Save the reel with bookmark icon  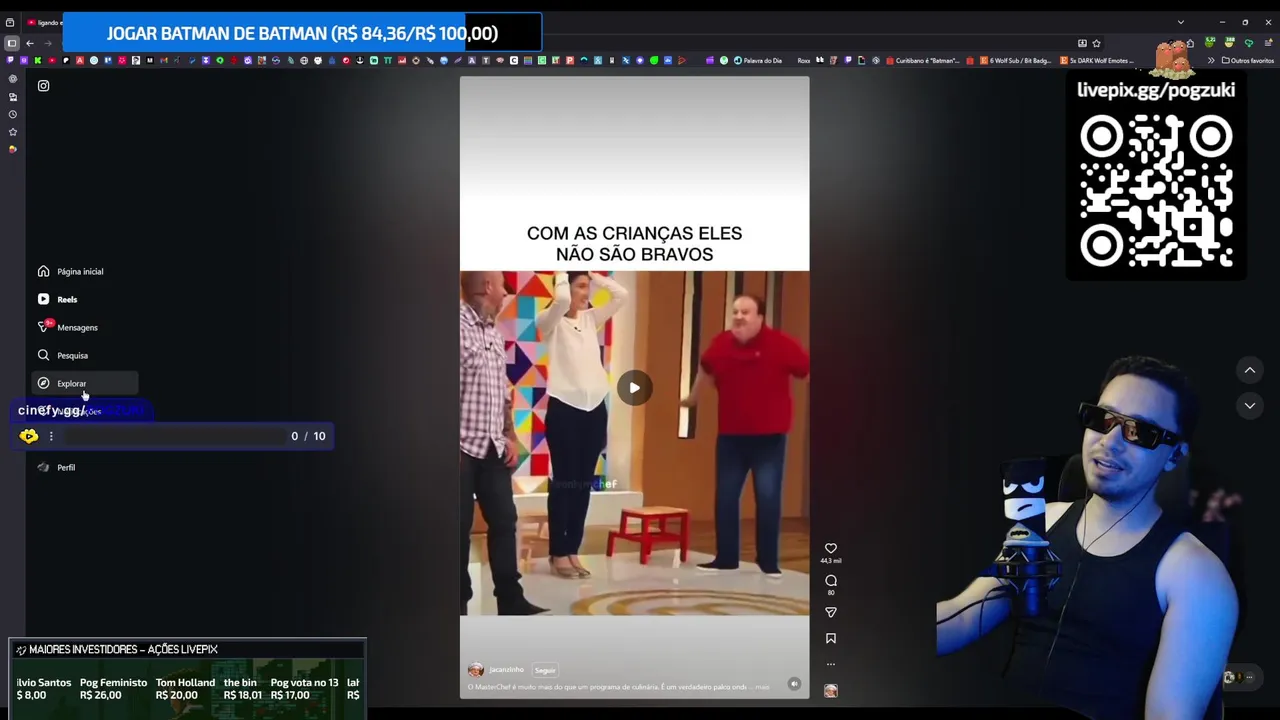click(x=830, y=638)
